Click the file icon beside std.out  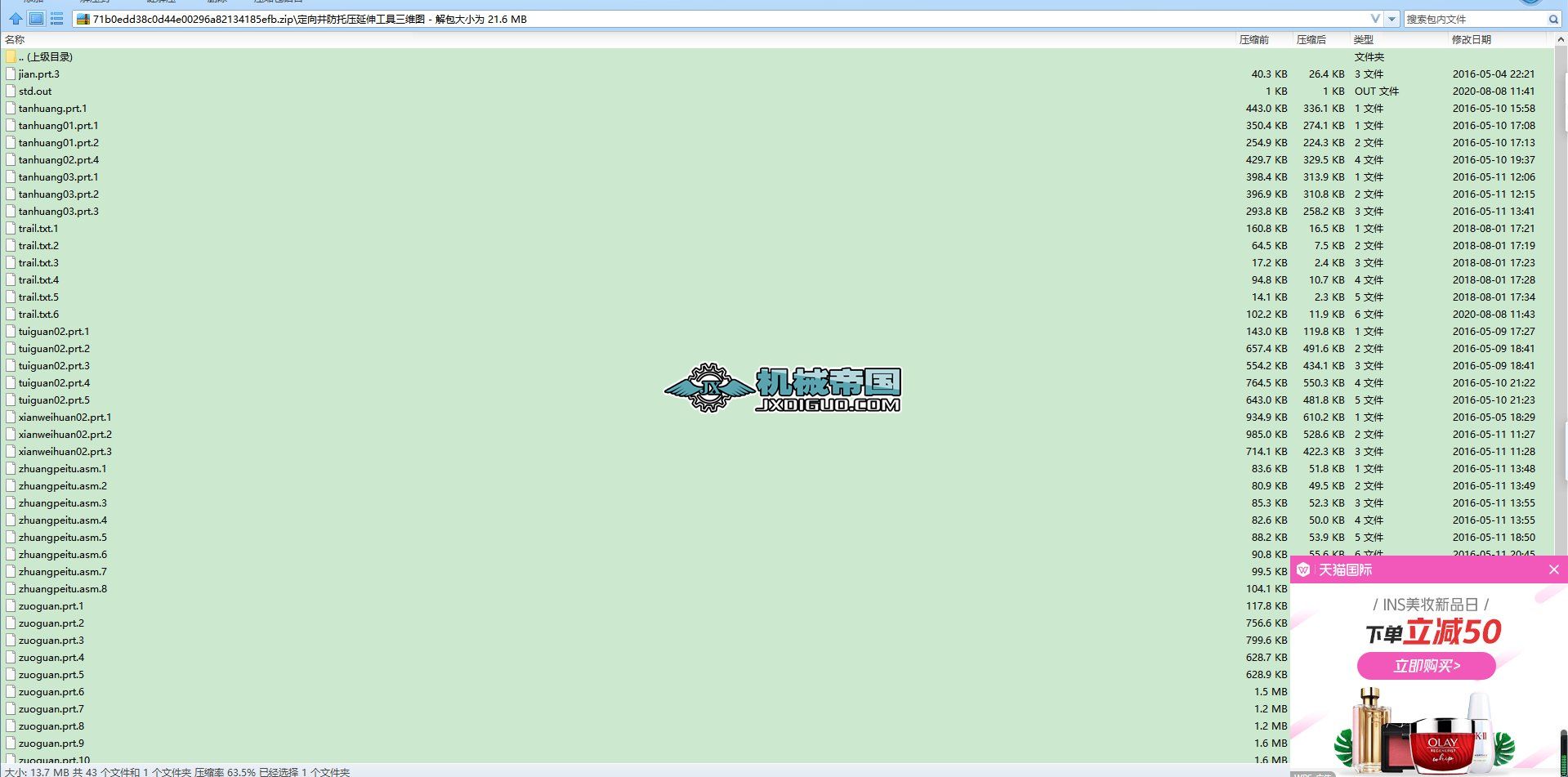click(11, 91)
